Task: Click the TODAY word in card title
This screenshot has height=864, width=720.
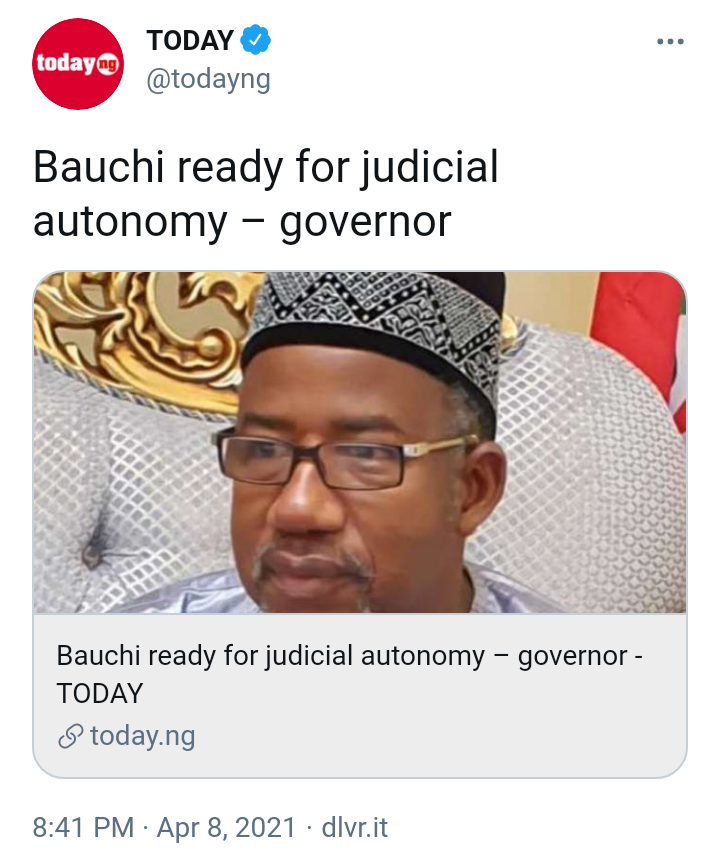Action: [100, 694]
